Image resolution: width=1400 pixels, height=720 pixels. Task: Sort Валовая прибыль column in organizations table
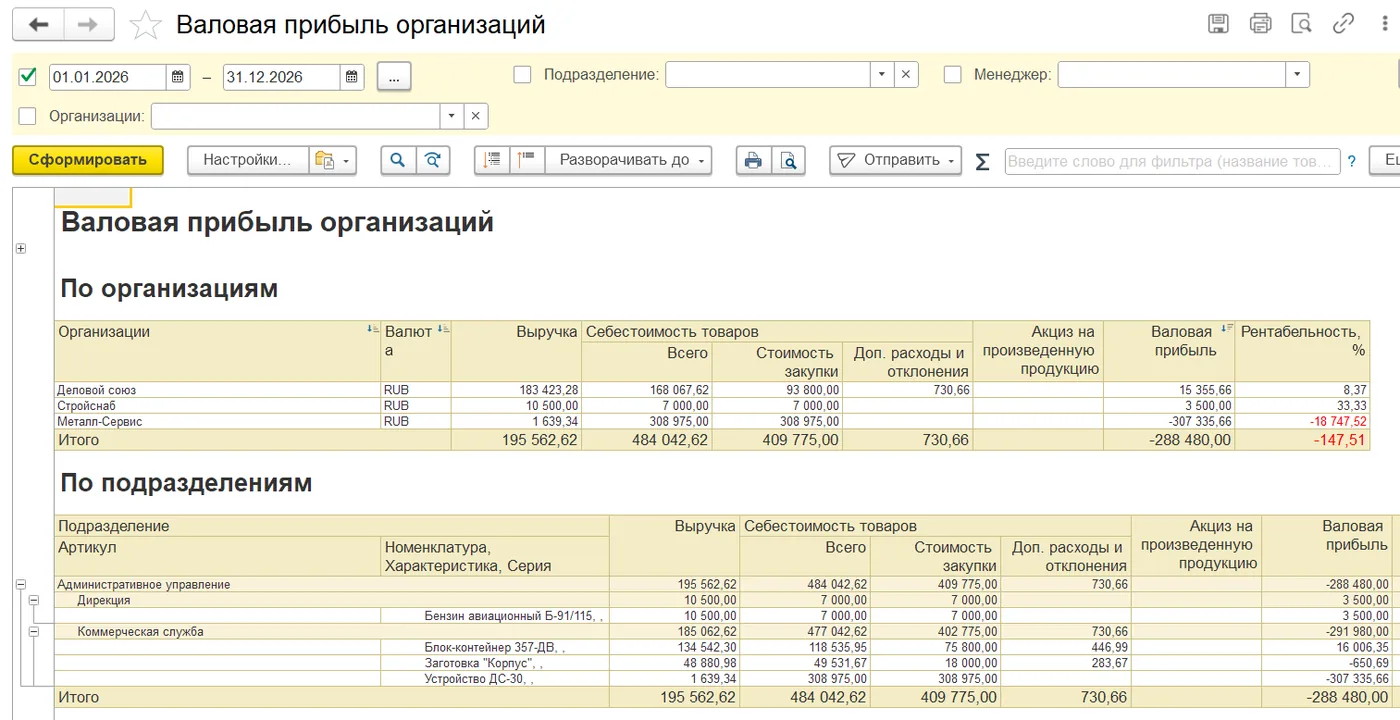click(1227, 329)
